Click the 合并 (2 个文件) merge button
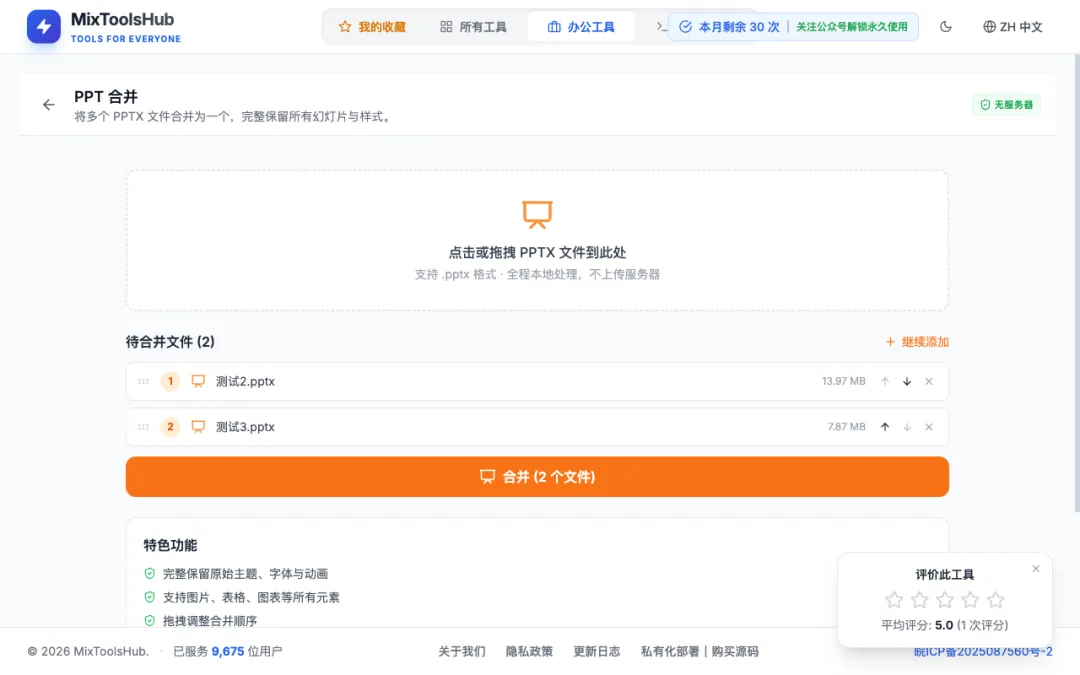Screen dimensions: 1080x675 537,477
